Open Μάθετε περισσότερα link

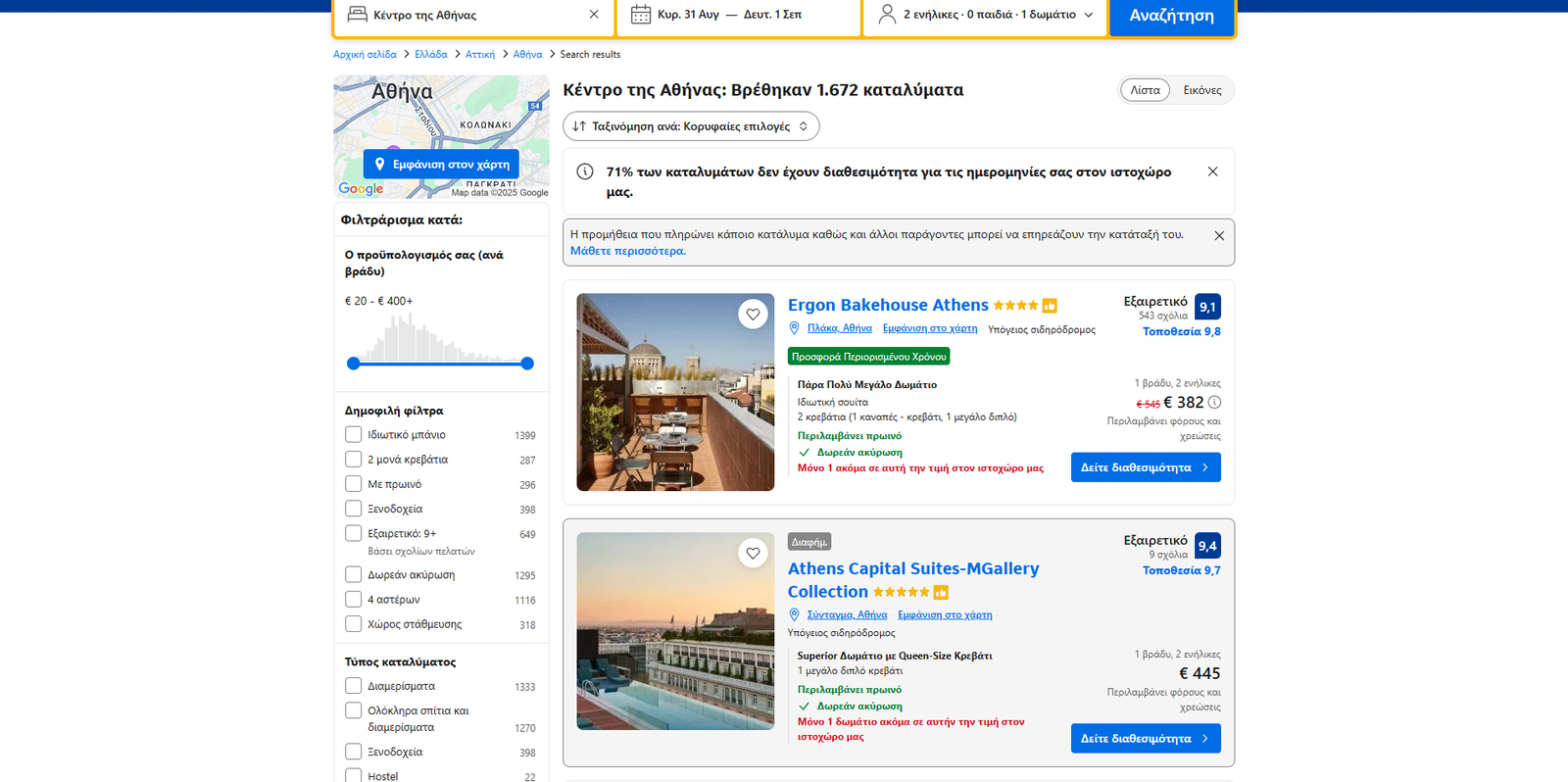coord(628,251)
